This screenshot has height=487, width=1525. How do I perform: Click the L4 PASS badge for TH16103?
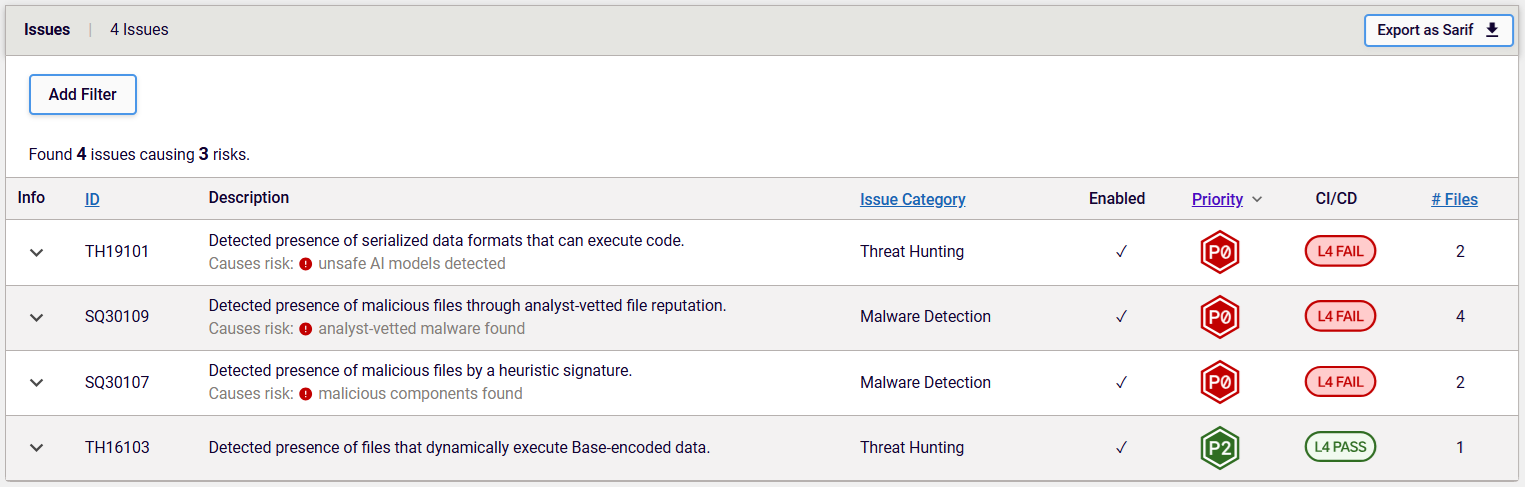click(x=1340, y=447)
